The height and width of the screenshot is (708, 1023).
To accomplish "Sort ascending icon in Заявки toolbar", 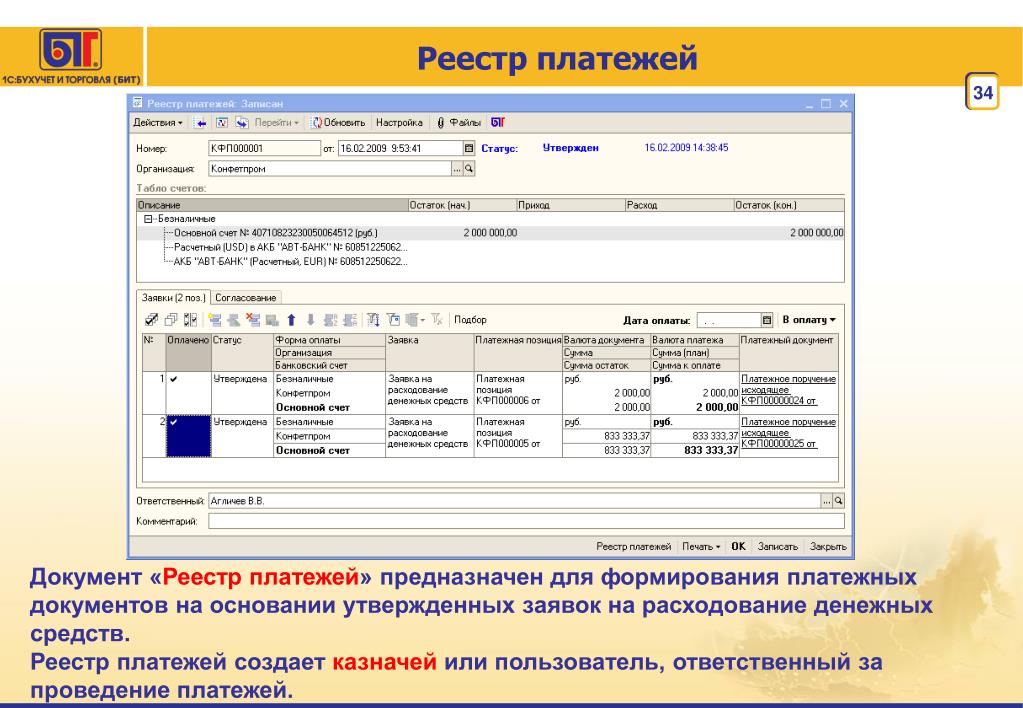I will pos(331,320).
